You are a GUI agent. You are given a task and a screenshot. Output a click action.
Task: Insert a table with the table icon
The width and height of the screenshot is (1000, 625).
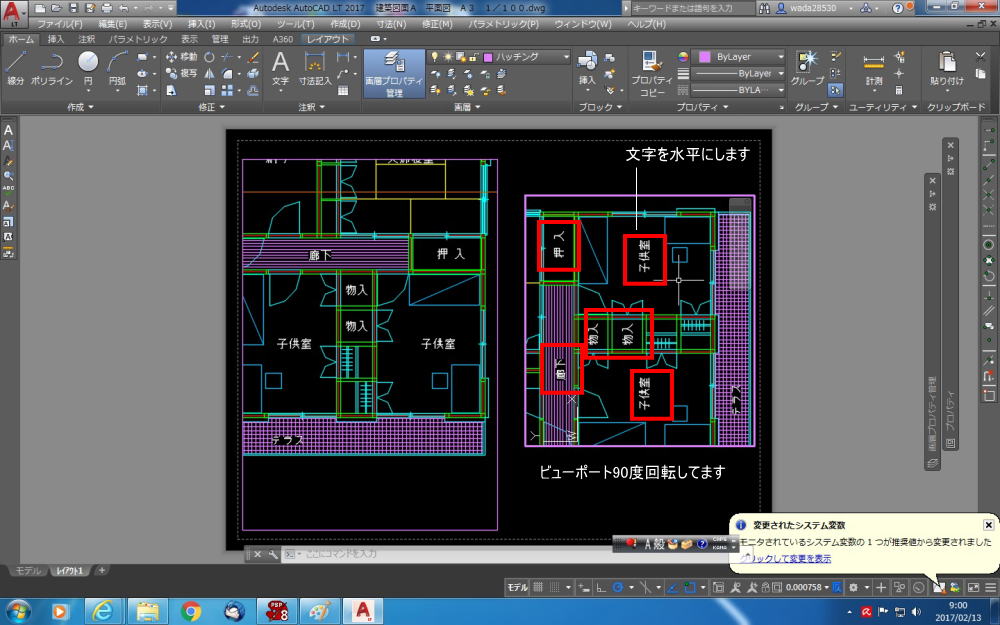(343, 91)
